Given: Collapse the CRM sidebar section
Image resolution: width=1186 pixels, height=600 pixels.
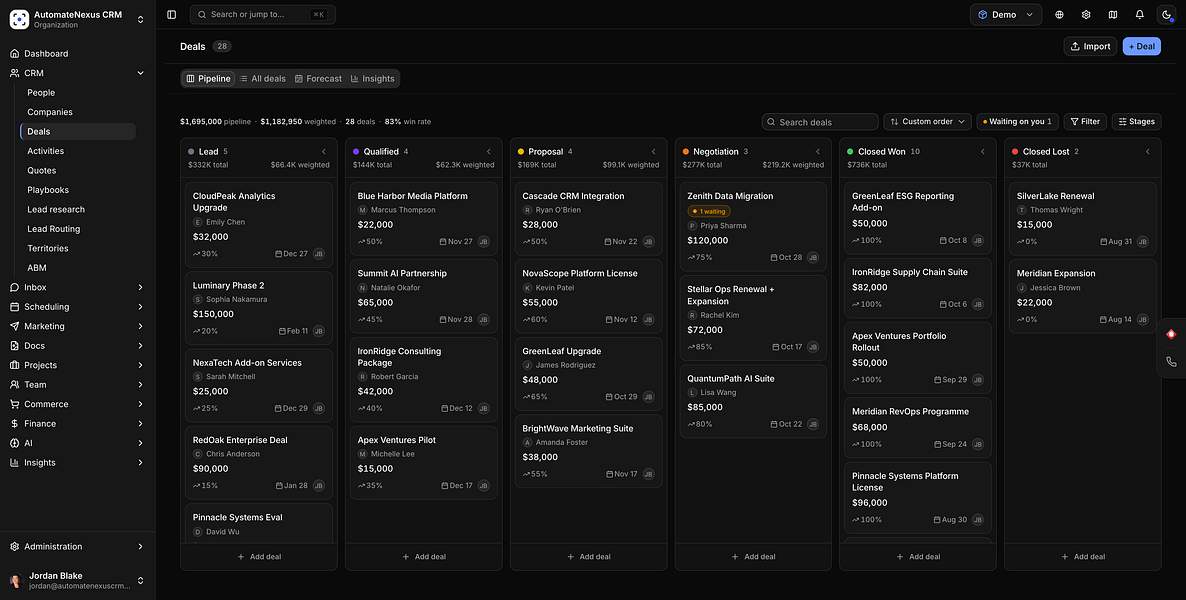Looking at the screenshot, I should coord(140,73).
